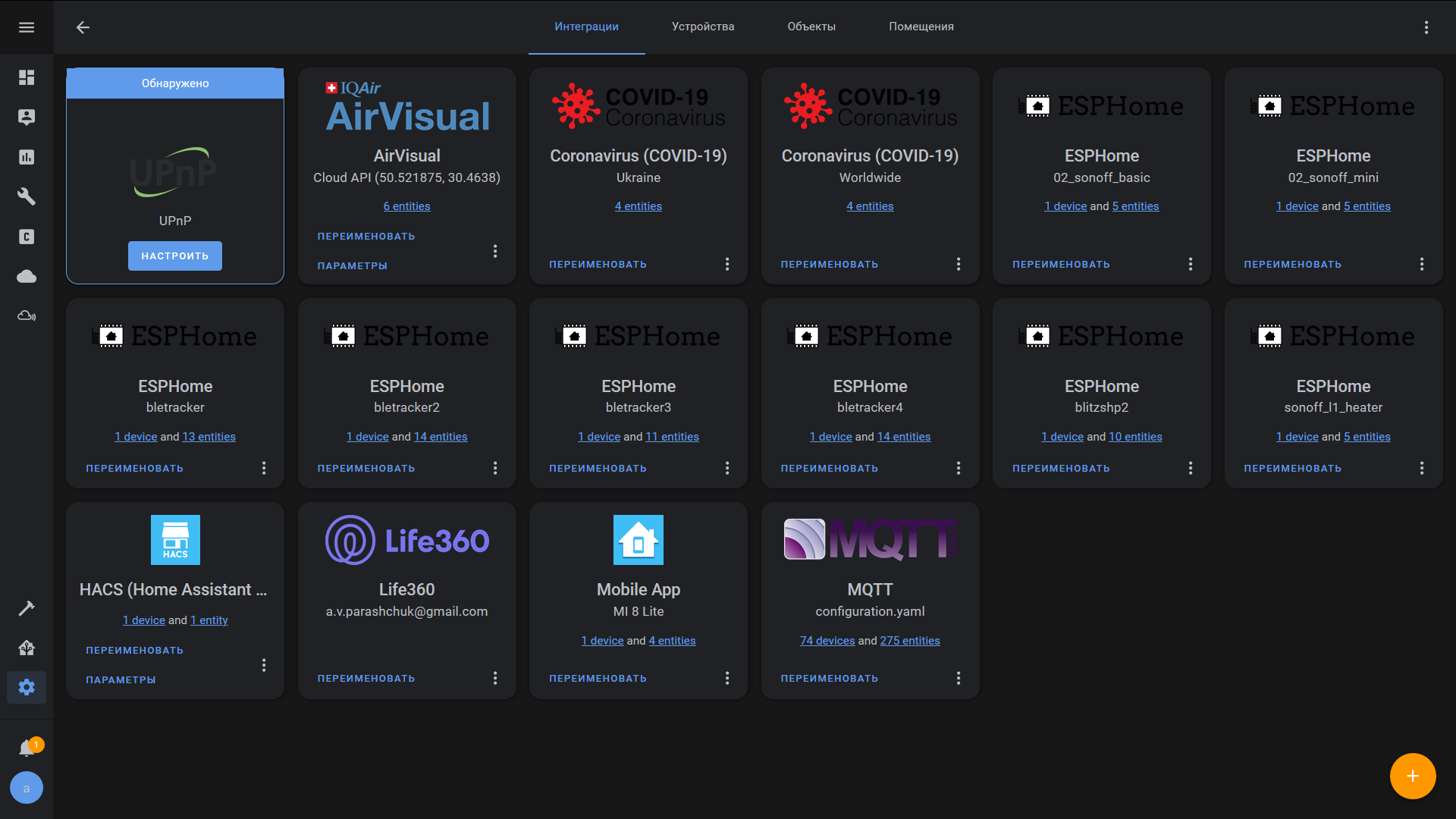This screenshot has width=1456, height=819.
Task: Open blitzshp2 card three-dot menu
Action: (1190, 468)
